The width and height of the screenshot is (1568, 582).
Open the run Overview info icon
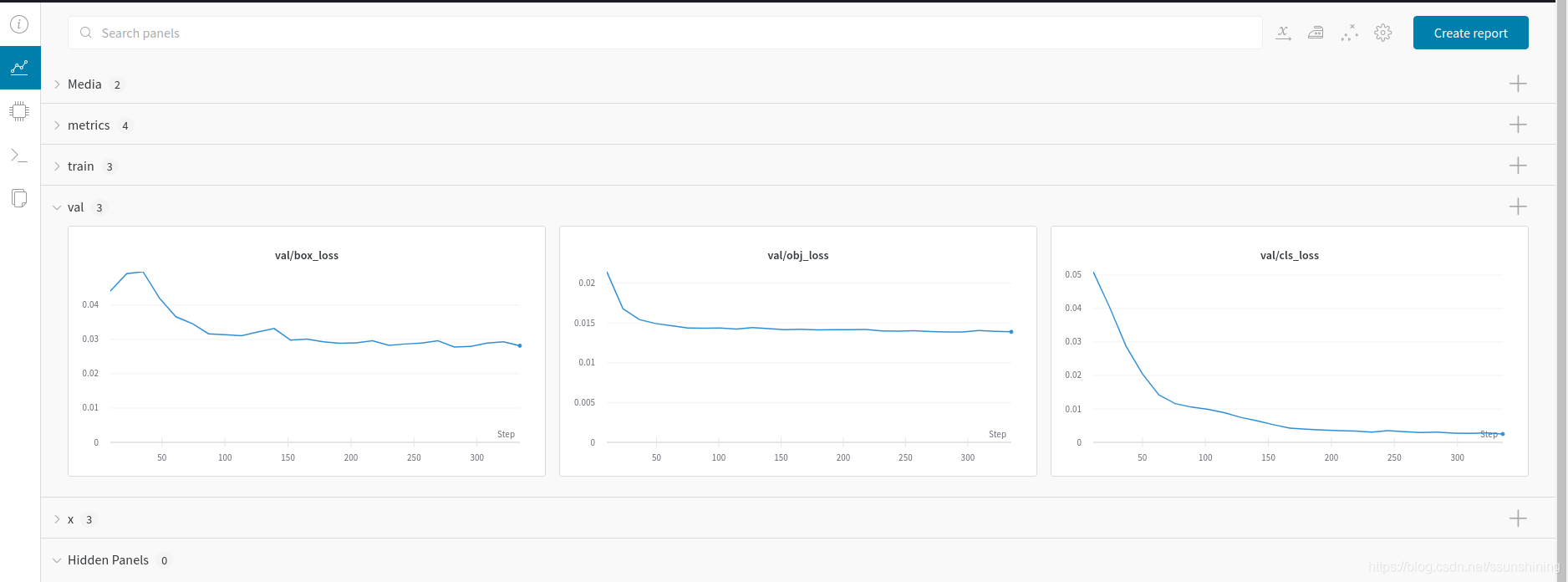pyautogui.click(x=19, y=24)
